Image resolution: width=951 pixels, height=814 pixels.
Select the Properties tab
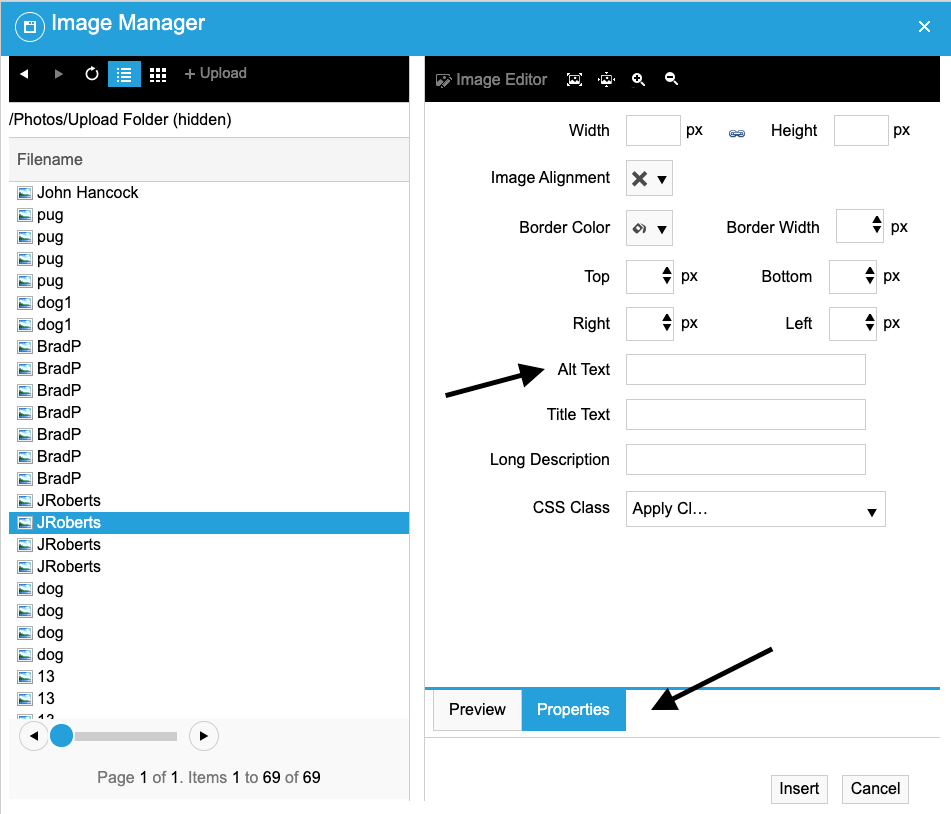pyautogui.click(x=573, y=709)
